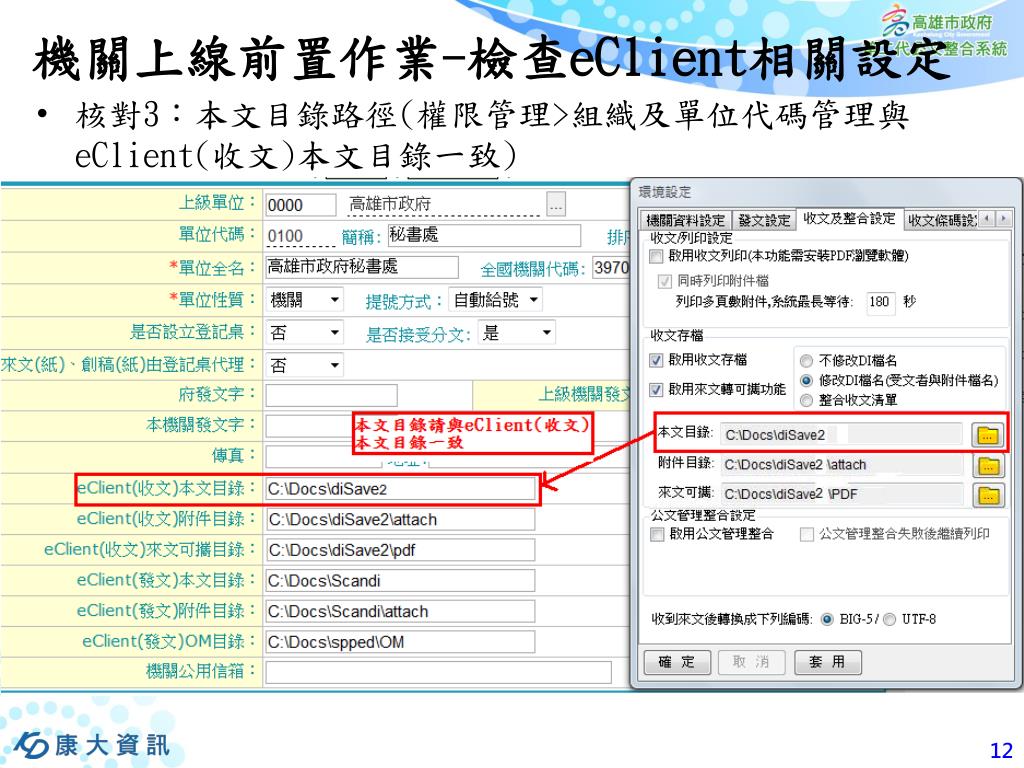Open 是否設立登記桌 dropdown
This screenshot has height=768, width=1024.
point(305,332)
